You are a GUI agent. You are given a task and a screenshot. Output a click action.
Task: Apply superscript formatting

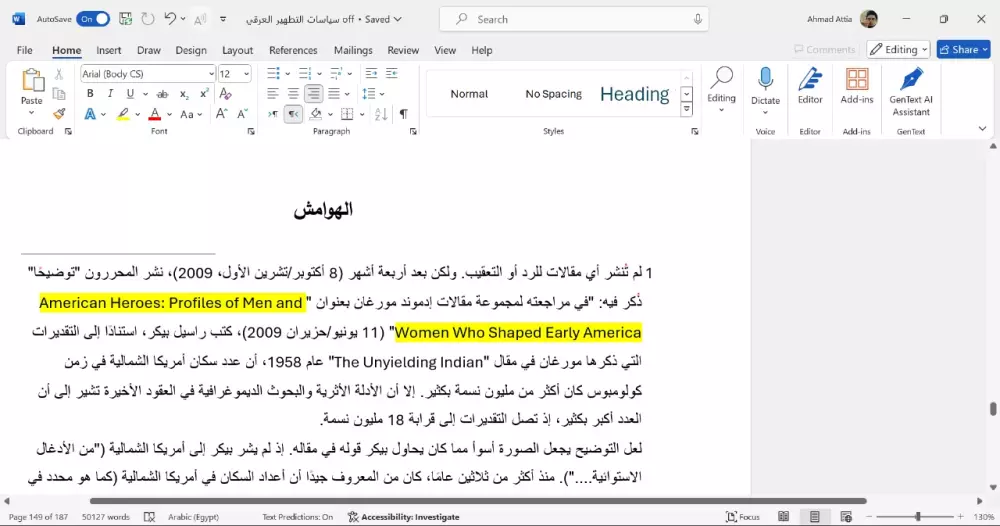[204, 94]
